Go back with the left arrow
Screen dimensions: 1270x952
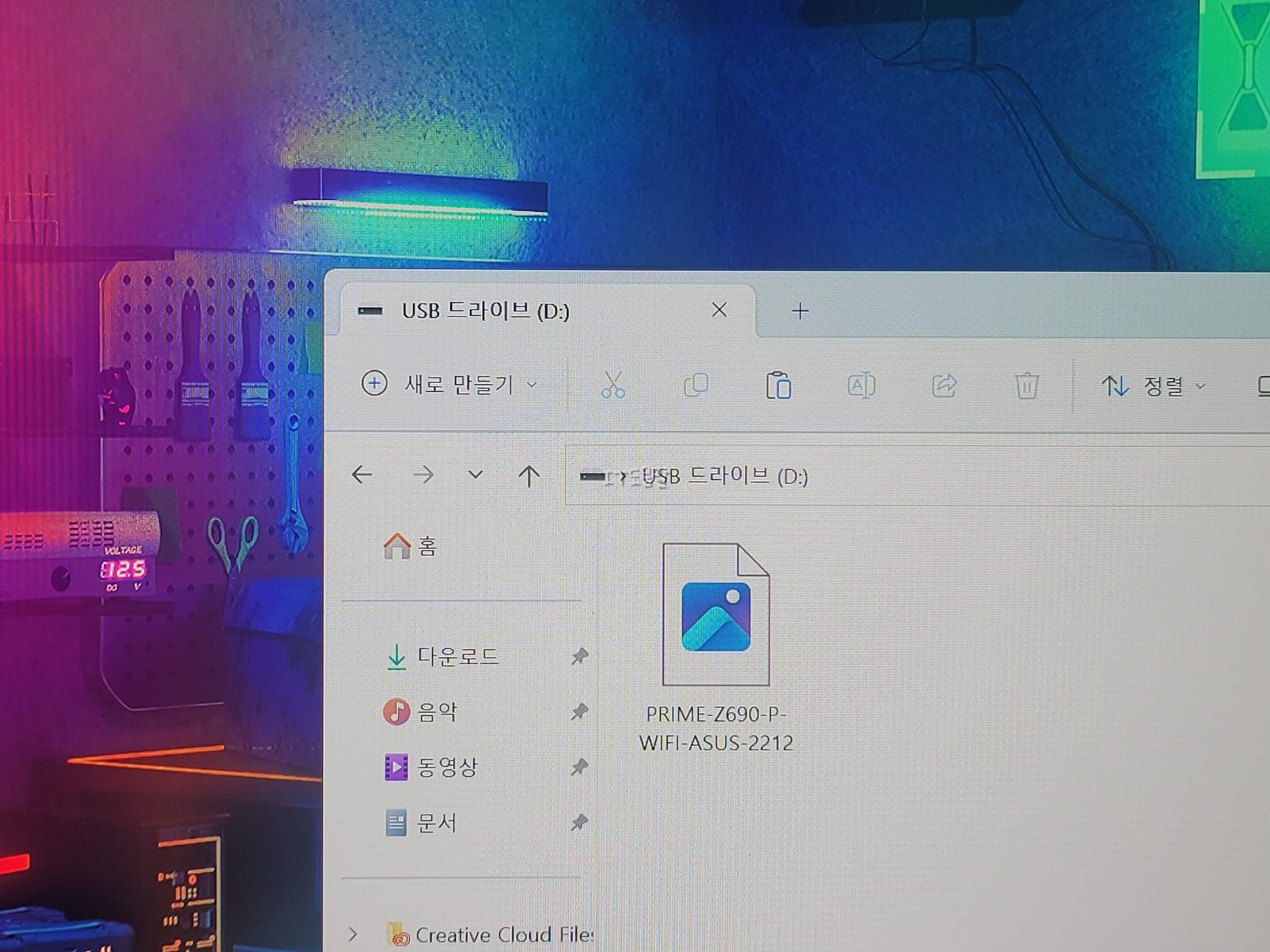[362, 475]
